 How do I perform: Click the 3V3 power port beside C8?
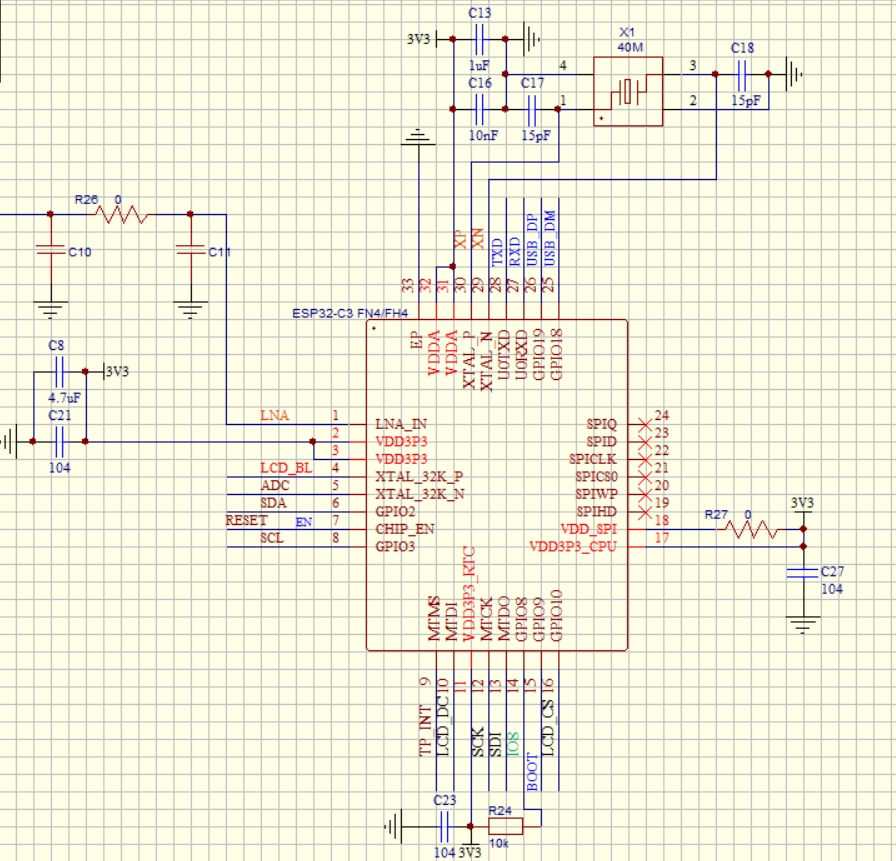116,371
